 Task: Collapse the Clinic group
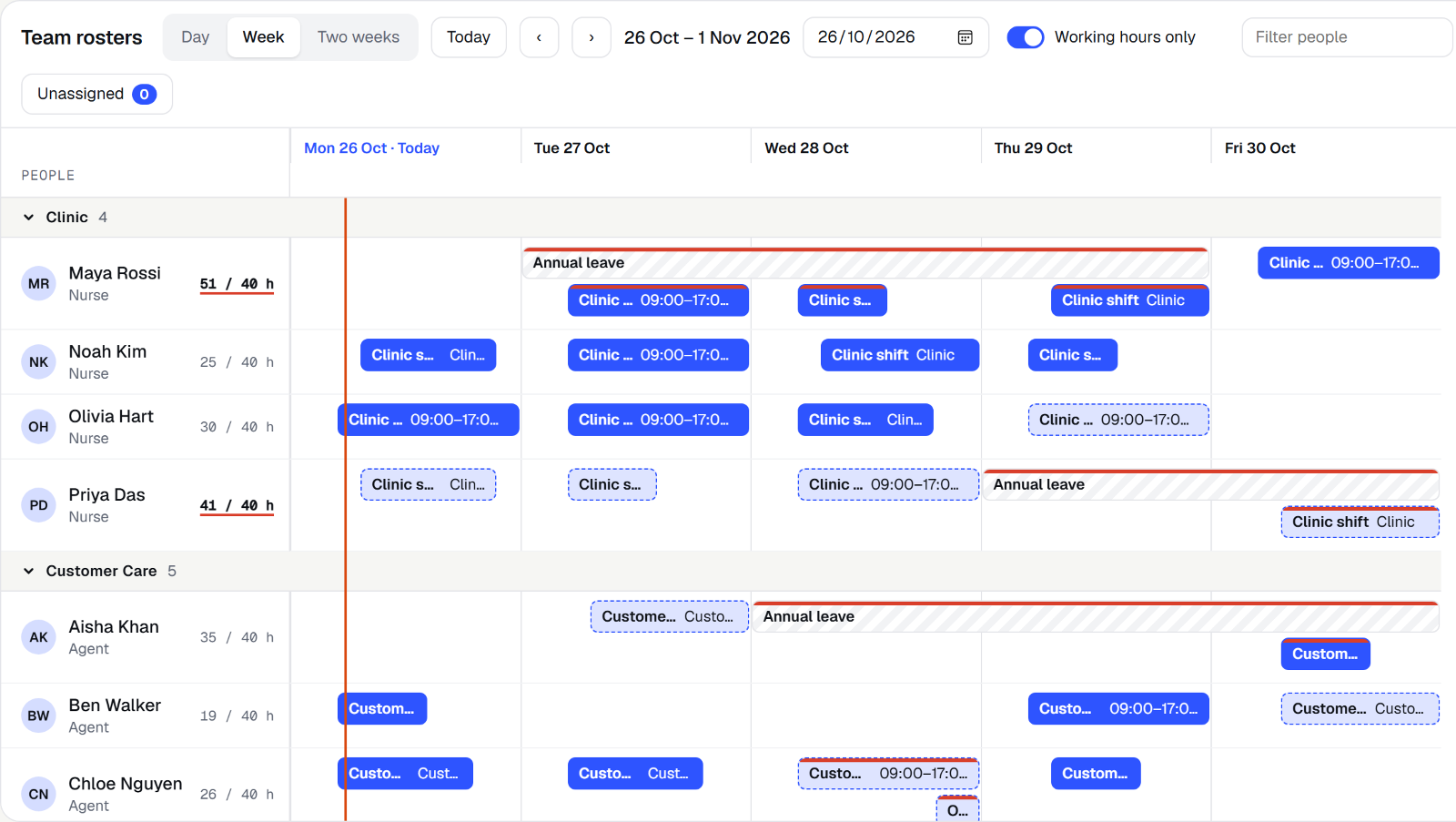point(29,218)
